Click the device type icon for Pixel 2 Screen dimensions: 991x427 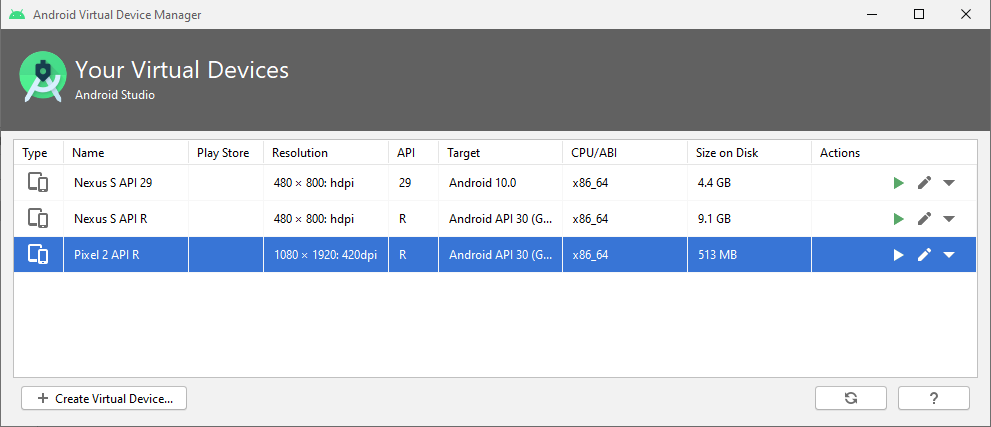38,255
